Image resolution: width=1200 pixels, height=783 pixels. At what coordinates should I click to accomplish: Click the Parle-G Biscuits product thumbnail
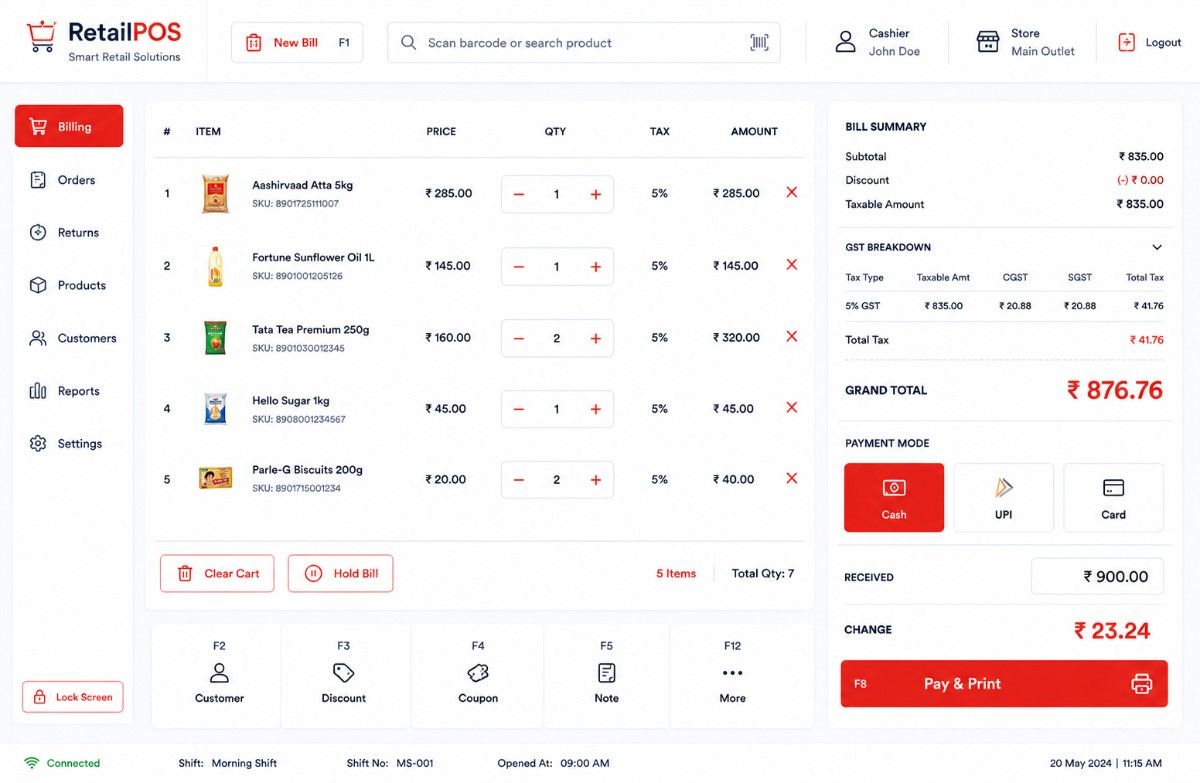click(215, 478)
